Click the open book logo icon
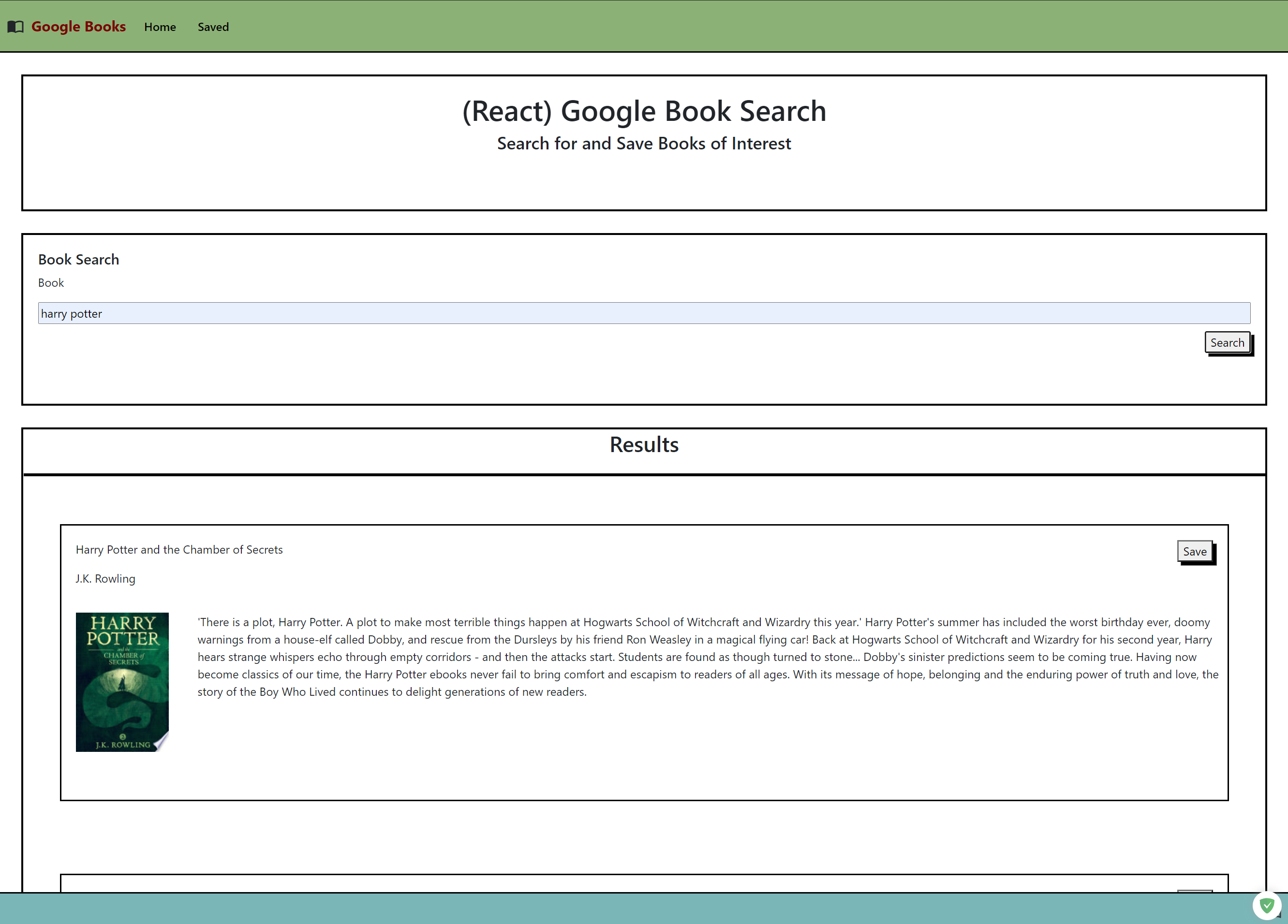Image resolution: width=1288 pixels, height=924 pixels. (x=15, y=27)
